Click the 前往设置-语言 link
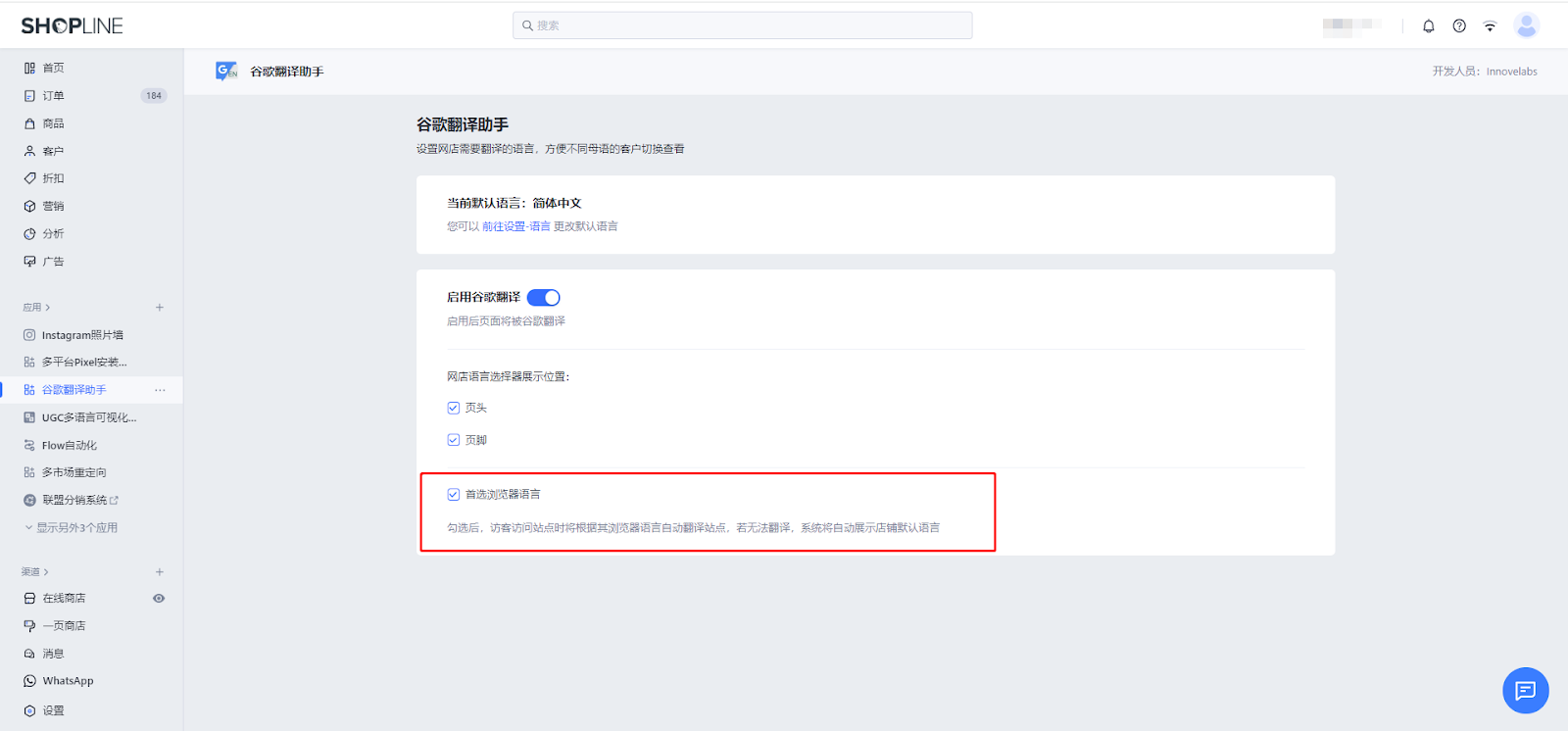Screen dimensions: 1568x731 pos(515,226)
